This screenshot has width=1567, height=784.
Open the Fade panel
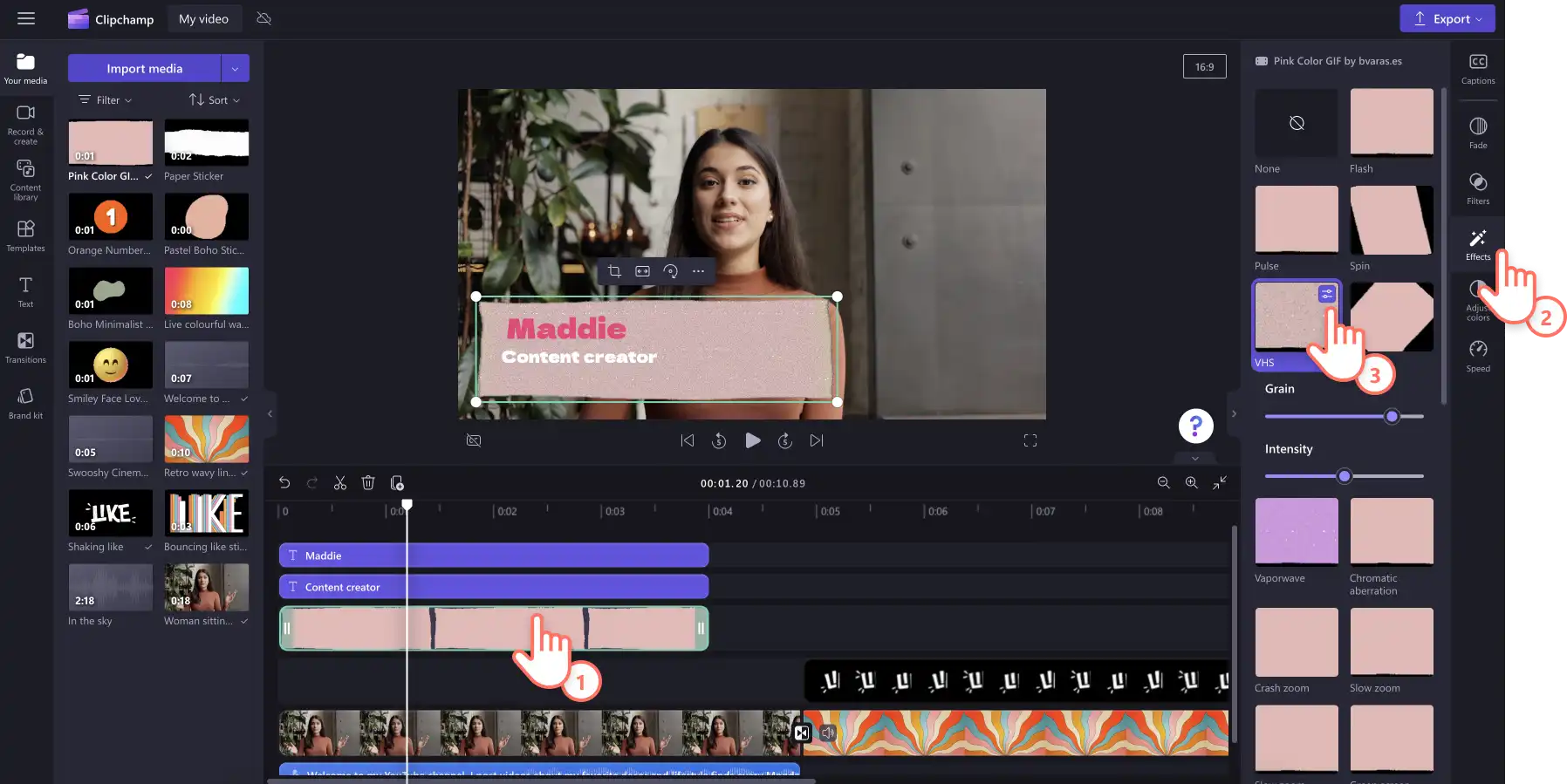[1478, 133]
